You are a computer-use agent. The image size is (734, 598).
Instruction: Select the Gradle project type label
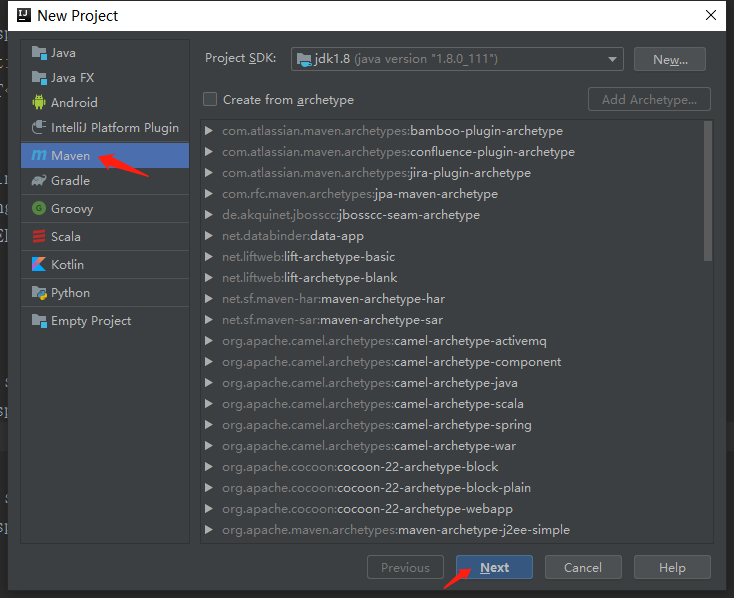pyautogui.click(x=70, y=181)
